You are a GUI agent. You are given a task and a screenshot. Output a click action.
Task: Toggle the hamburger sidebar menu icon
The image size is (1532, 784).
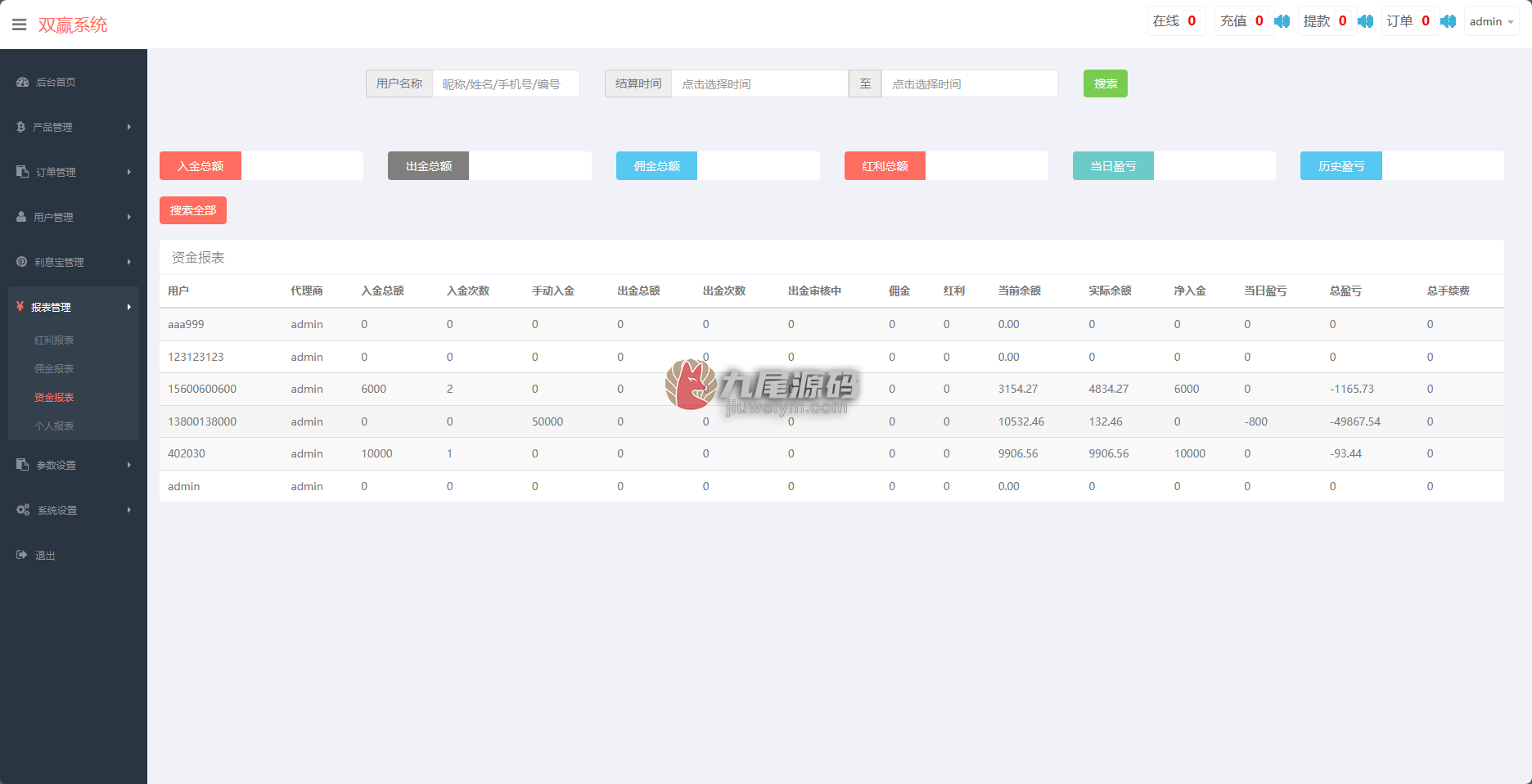(x=20, y=25)
